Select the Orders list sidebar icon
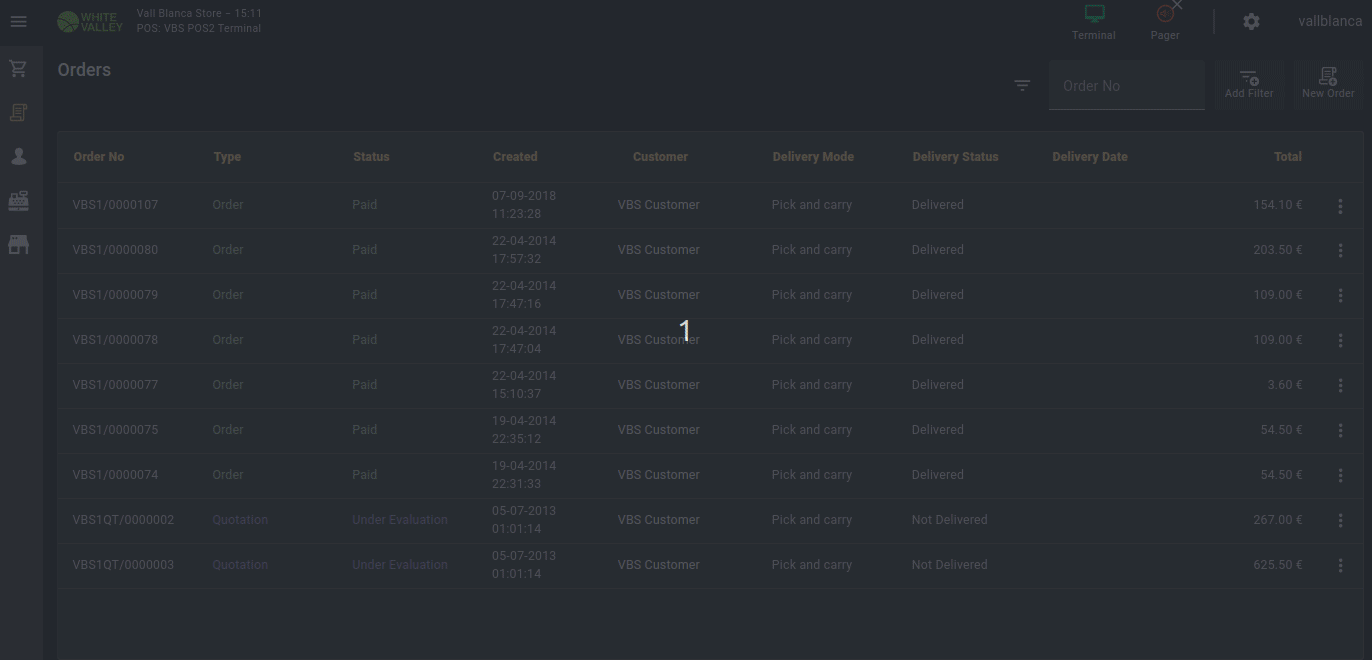This screenshot has width=1372, height=660. [x=18, y=113]
